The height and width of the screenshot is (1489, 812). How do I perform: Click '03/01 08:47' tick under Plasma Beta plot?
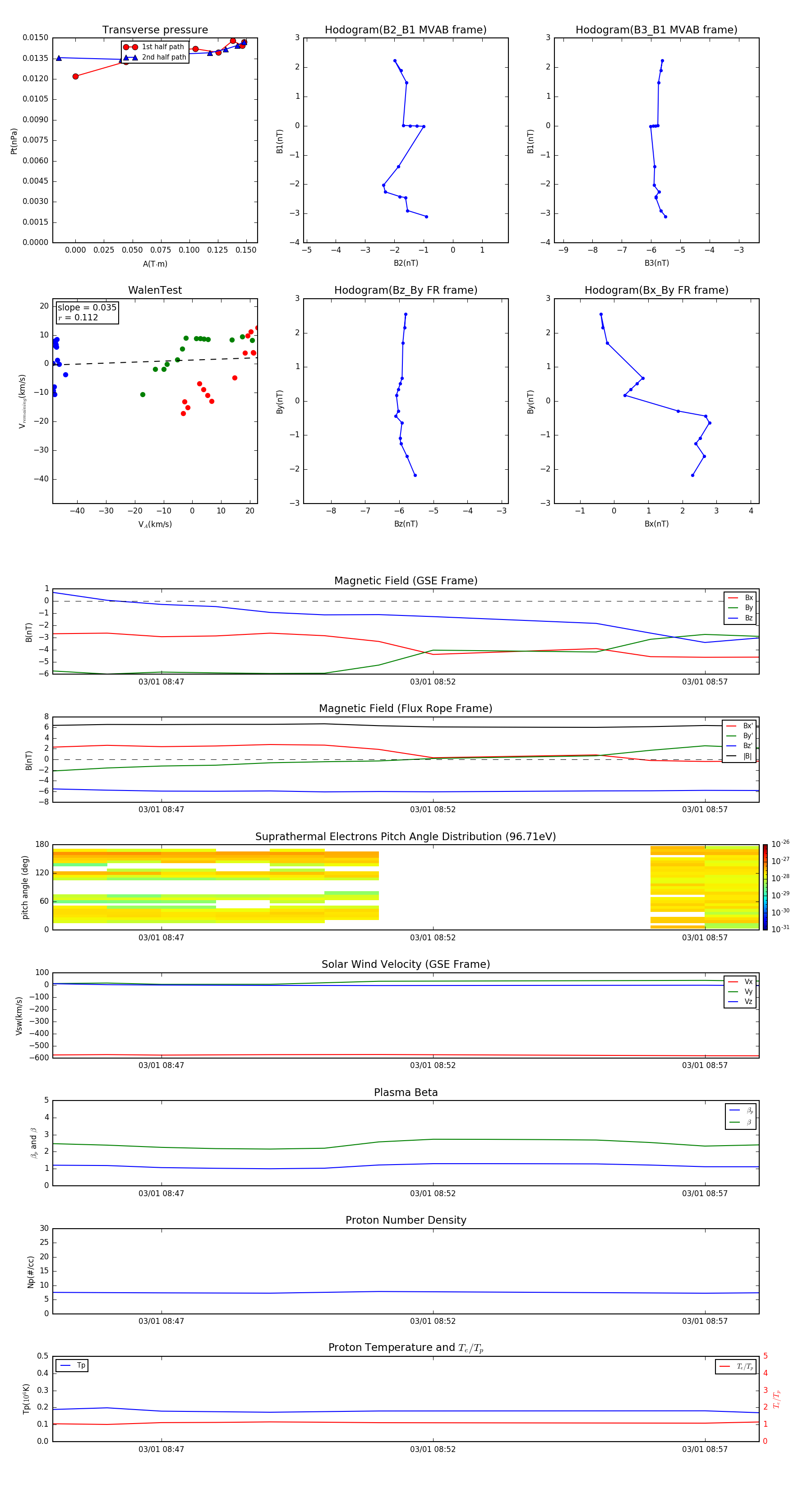pos(161,1193)
